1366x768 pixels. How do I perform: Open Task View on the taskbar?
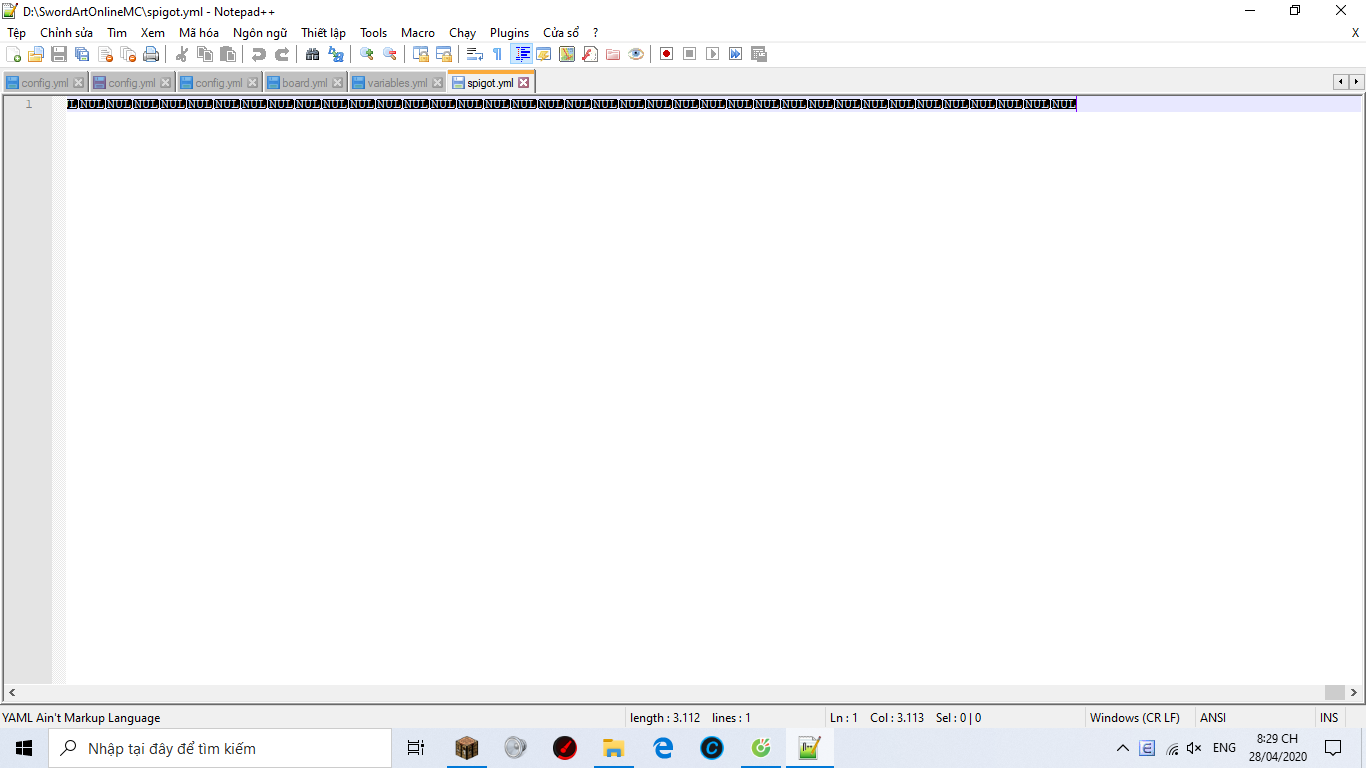coord(416,748)
